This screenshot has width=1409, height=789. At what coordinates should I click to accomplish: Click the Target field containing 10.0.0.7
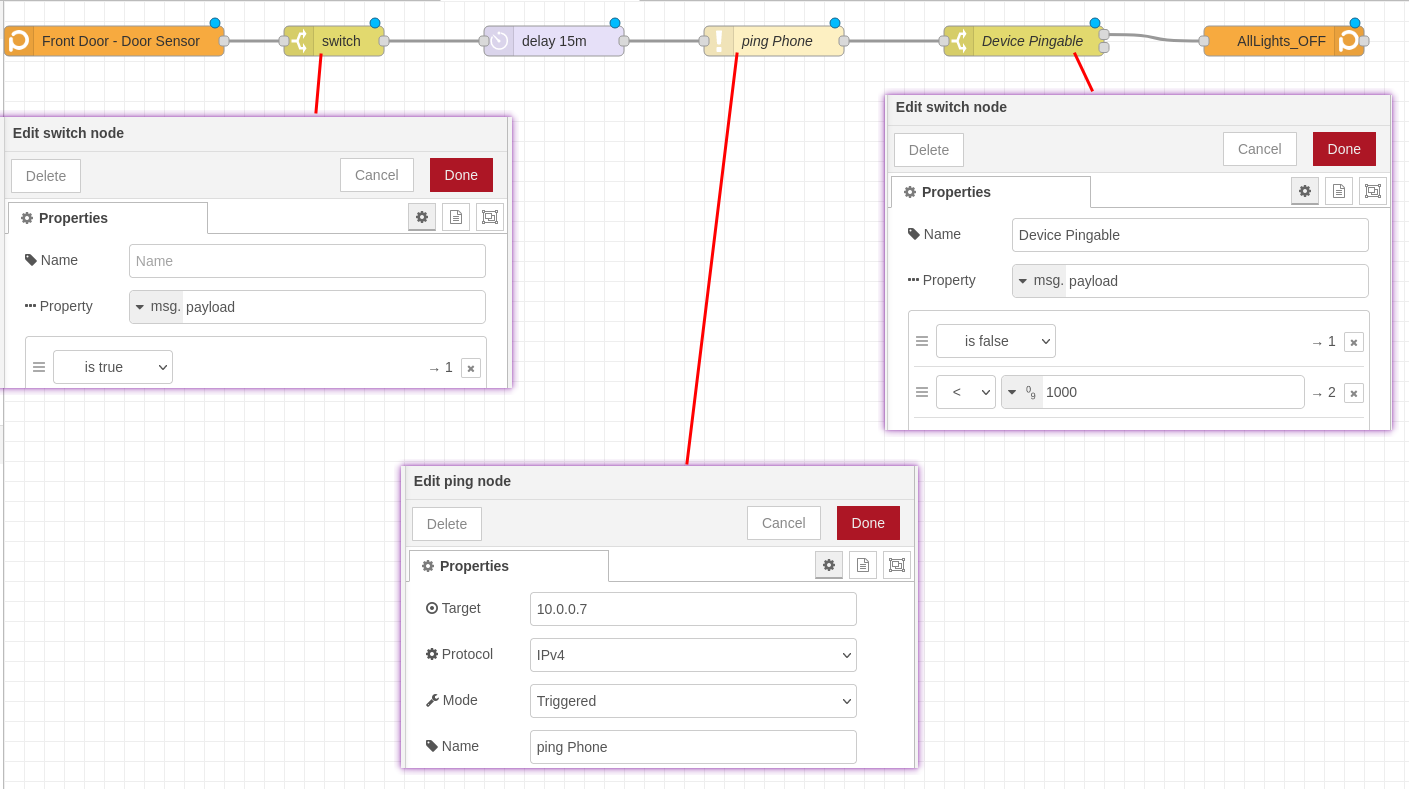[x=693, y=609]
